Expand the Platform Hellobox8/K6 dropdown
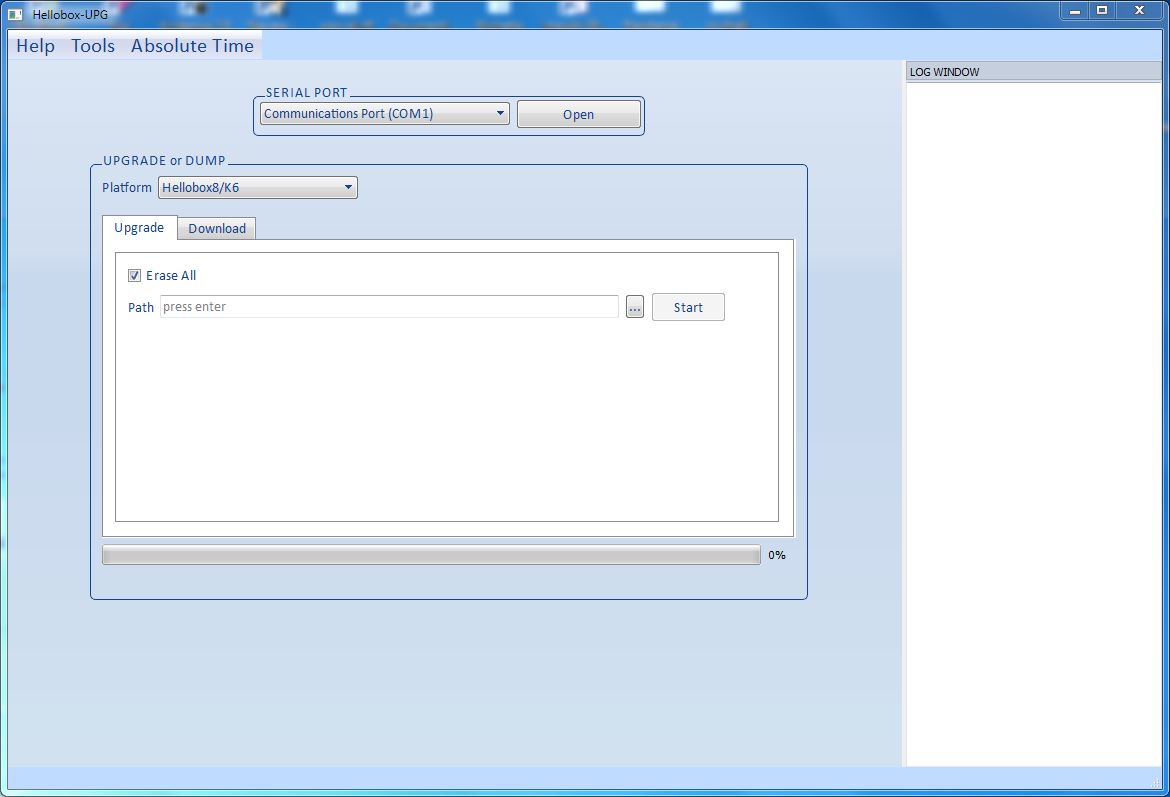 coord(257,187)
